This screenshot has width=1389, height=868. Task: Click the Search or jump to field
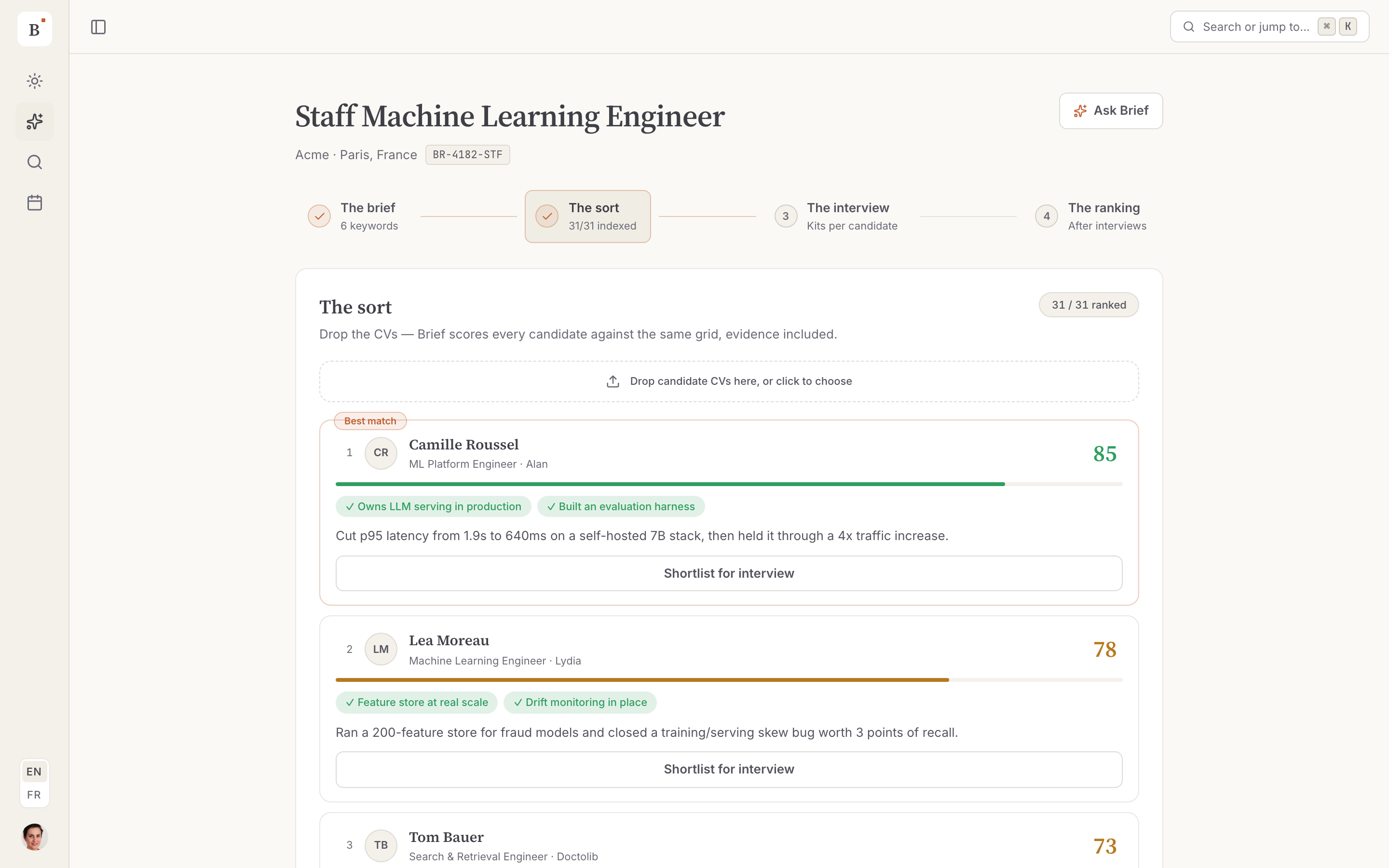click(1269, 27)
